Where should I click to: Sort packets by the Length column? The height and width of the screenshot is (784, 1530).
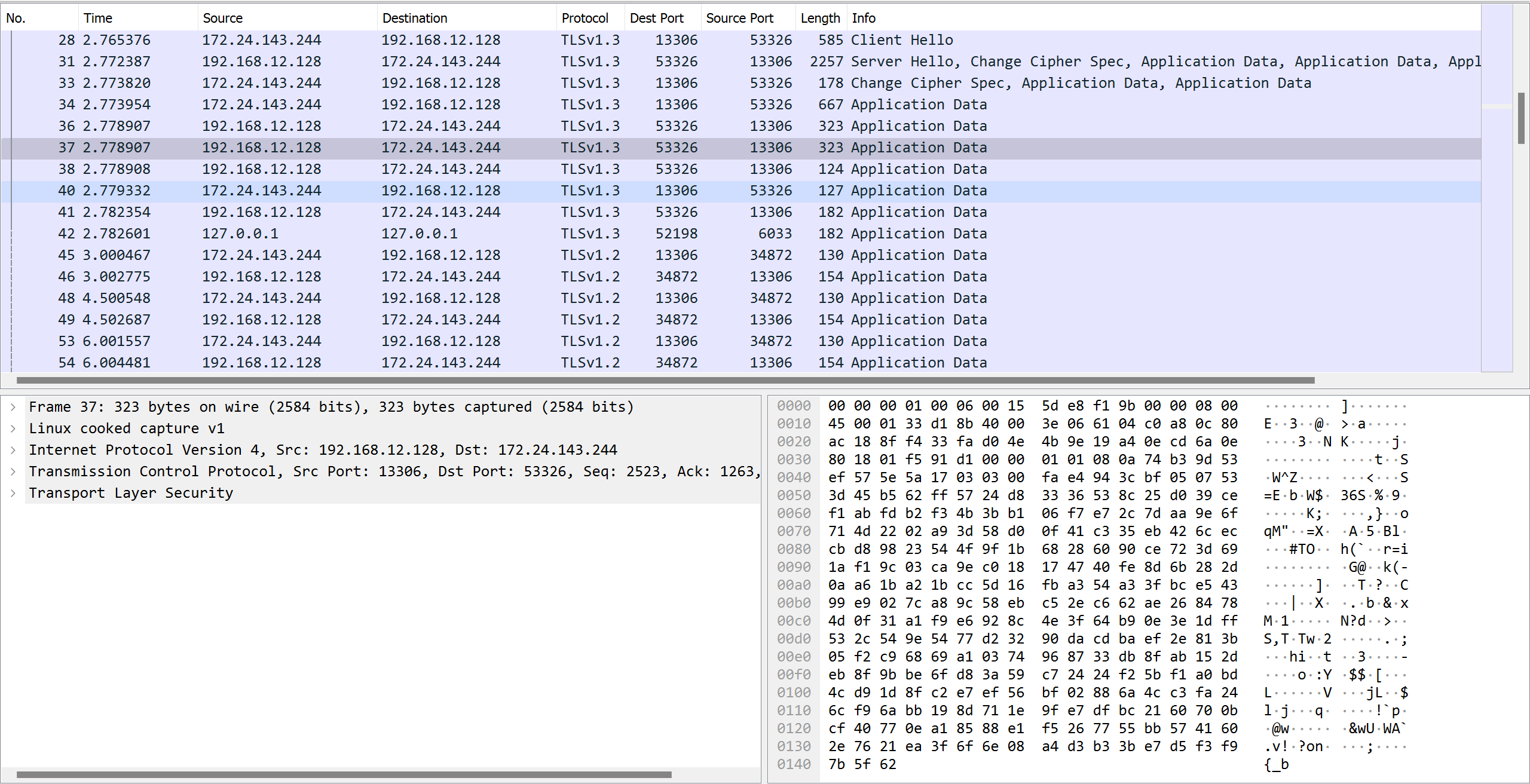point(820,18)
